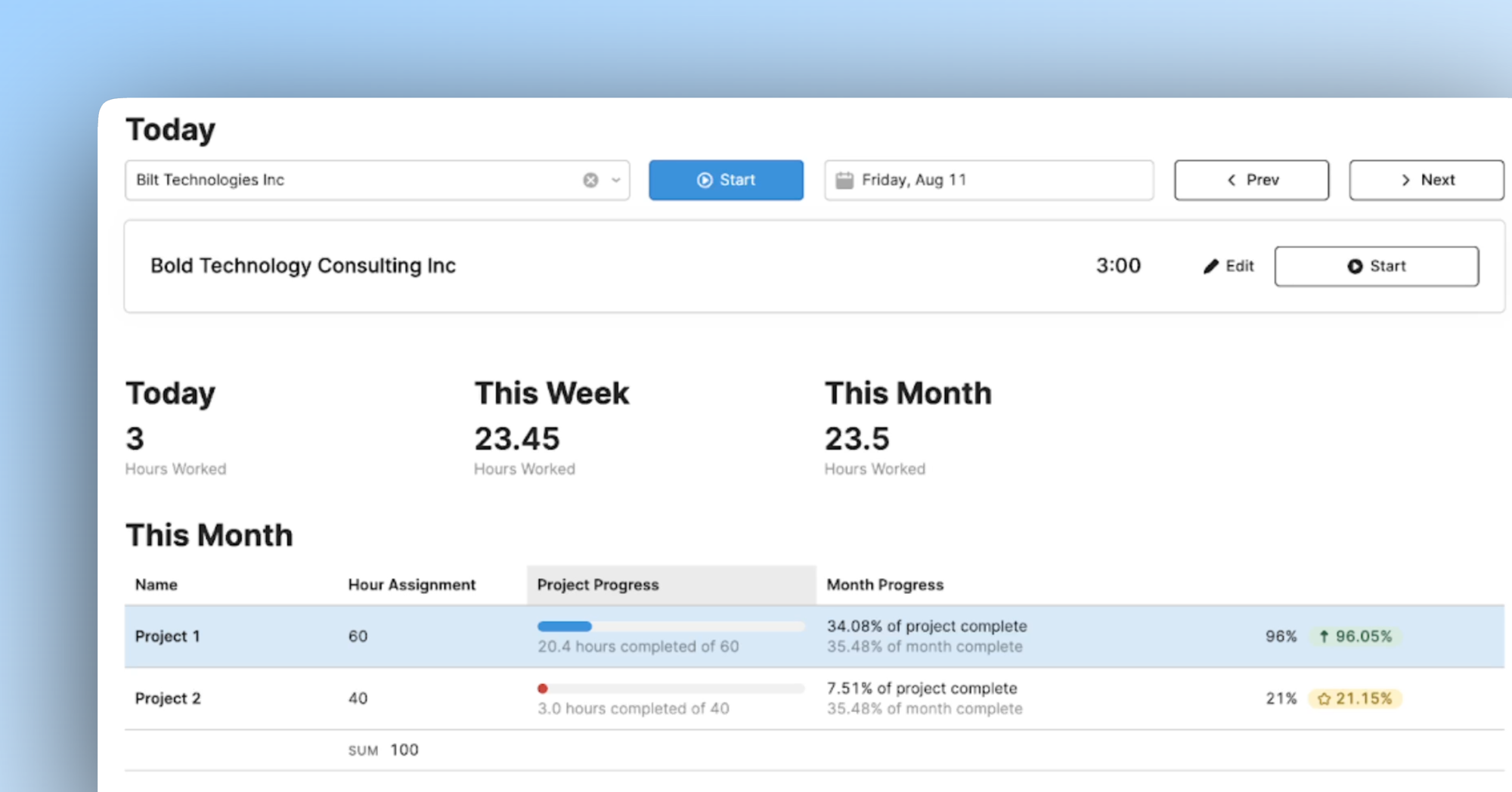Click the Month Progress column header

tap(885, 584)
